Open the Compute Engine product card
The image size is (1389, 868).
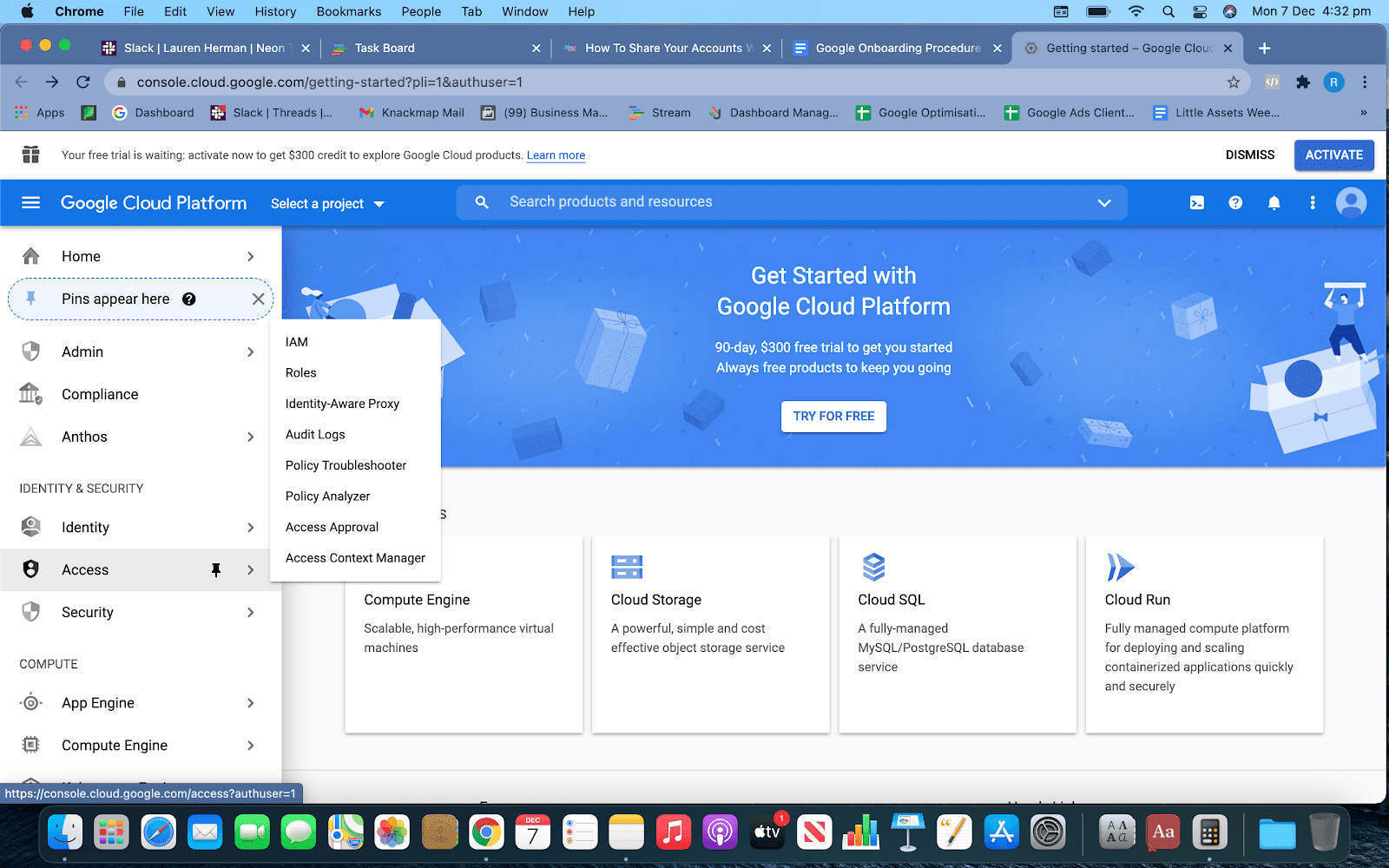point(464,635)
